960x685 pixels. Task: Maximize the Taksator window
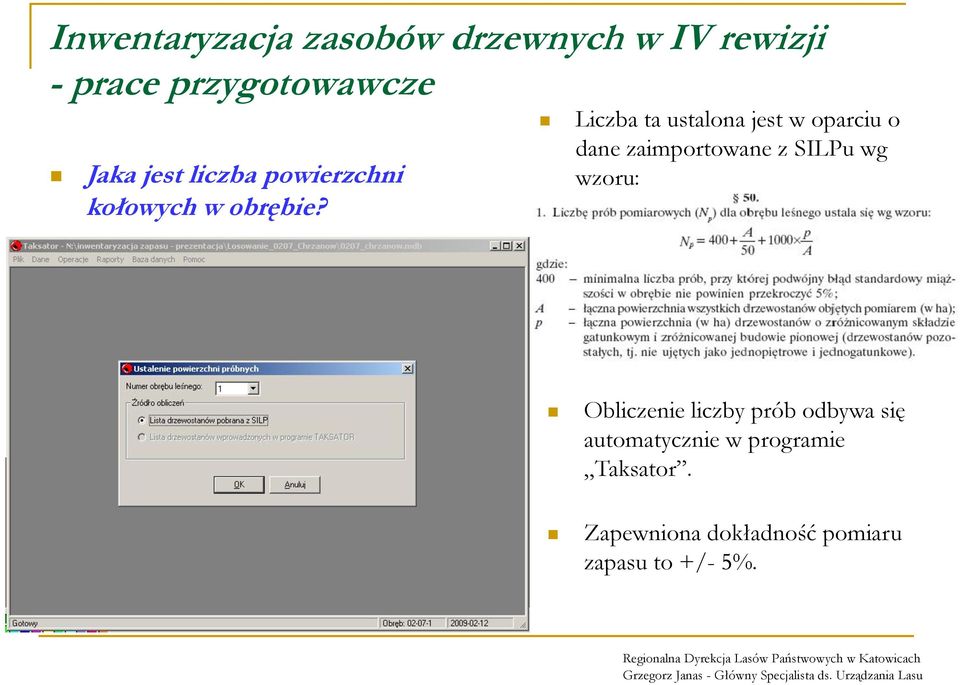pos(506,245)
